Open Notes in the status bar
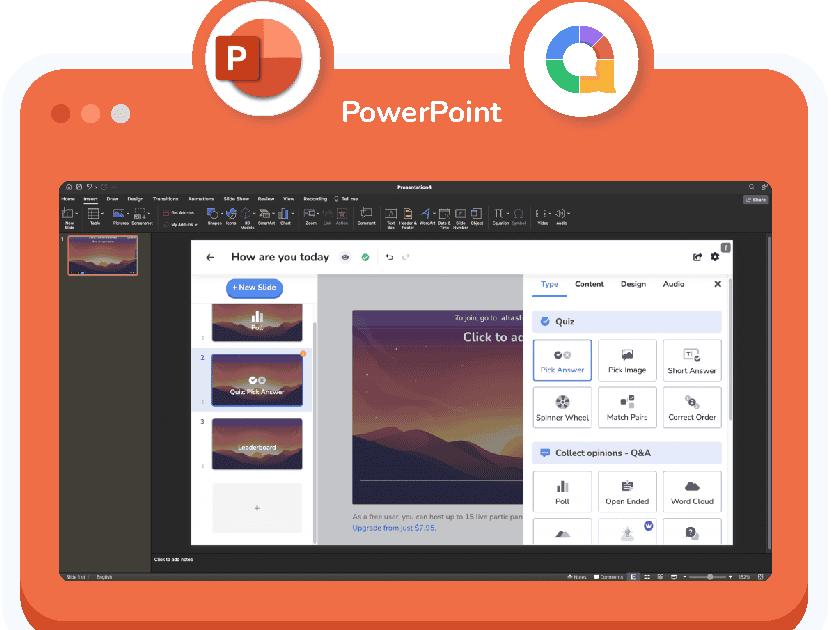Image resolution: width=831 pixels, height=630 pixels. tap(577, 577)
